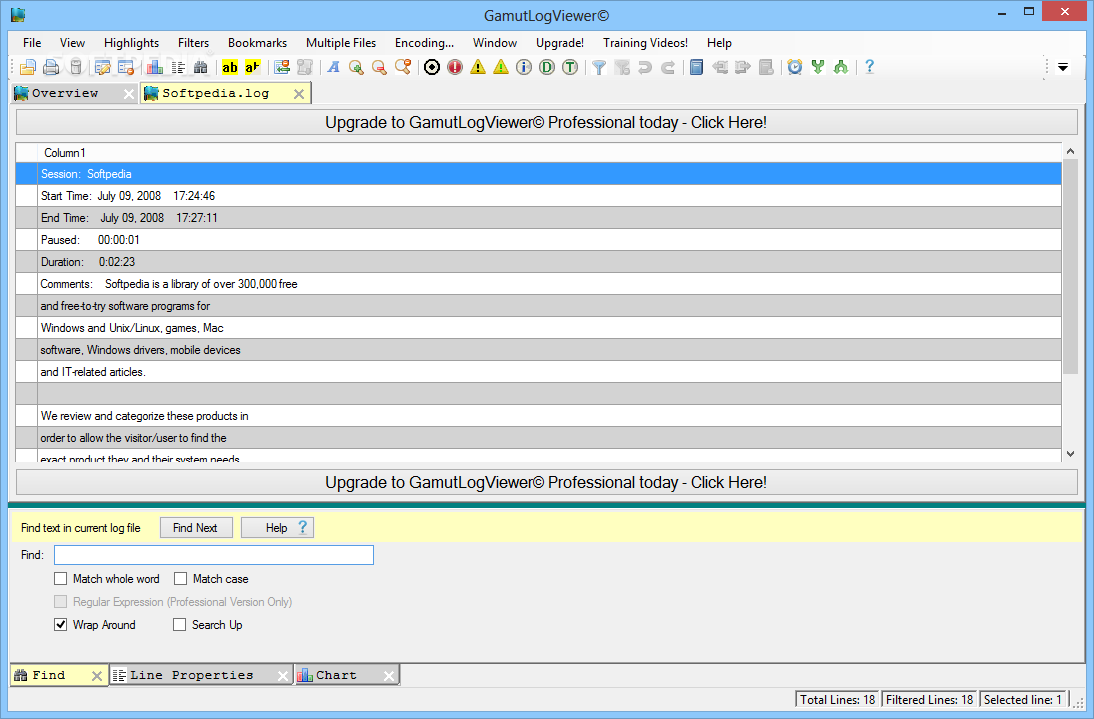Open the Upgrade! menu item
Screen dimensions: 1094x719
[x=560, y=43]
